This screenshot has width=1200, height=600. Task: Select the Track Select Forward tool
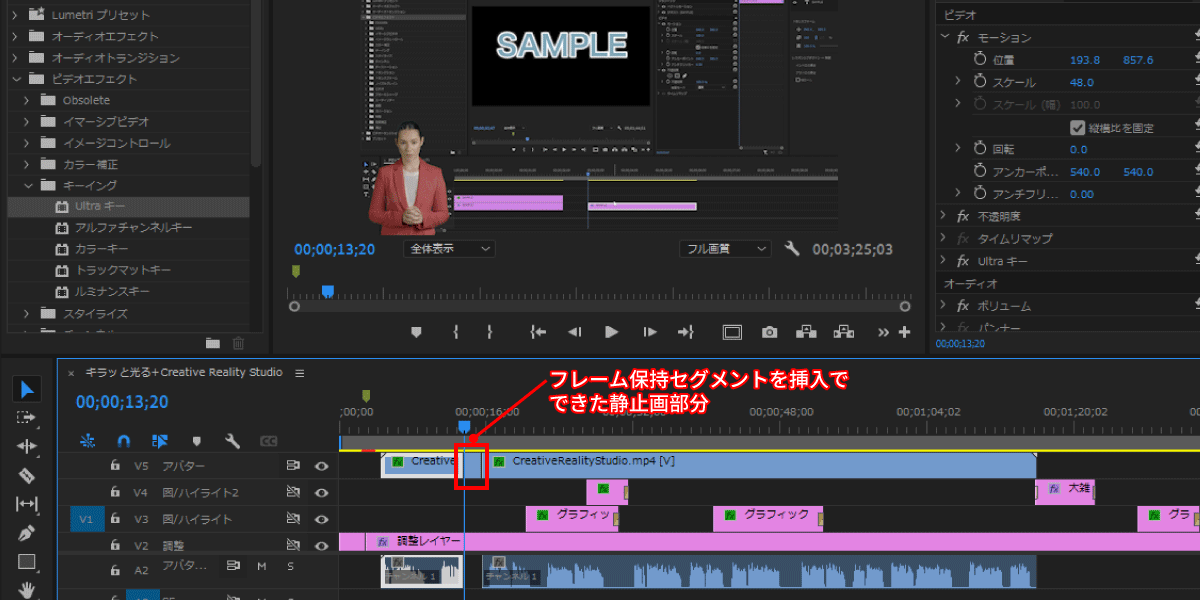pyautogui.click(x=27, y=418)
